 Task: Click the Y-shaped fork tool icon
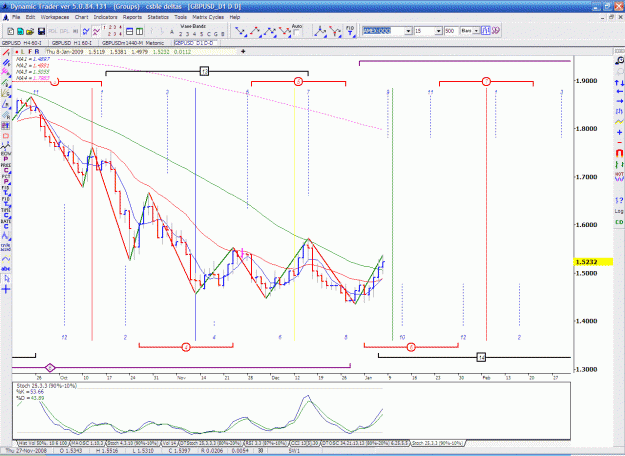point(335,31)
